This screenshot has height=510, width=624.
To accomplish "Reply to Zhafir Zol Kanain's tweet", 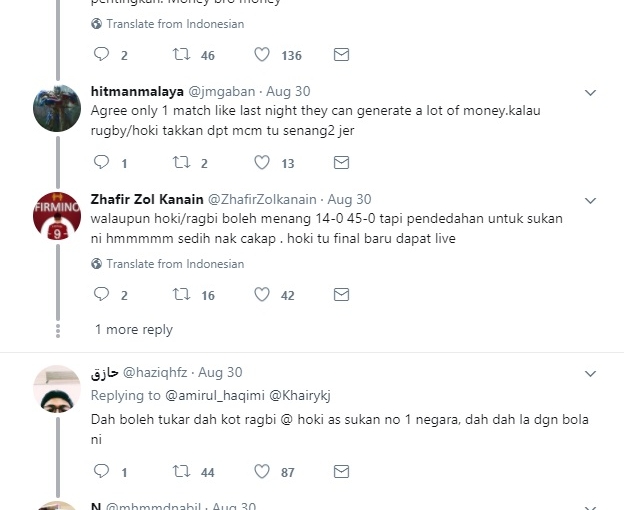I will 101,294.
